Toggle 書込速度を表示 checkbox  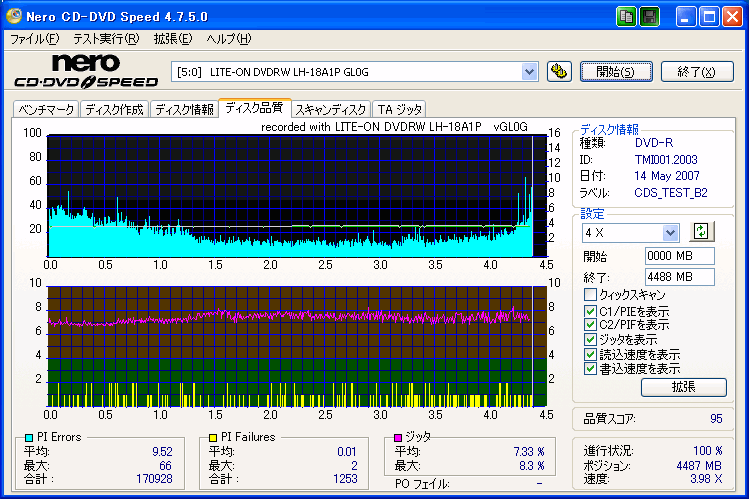590,369
